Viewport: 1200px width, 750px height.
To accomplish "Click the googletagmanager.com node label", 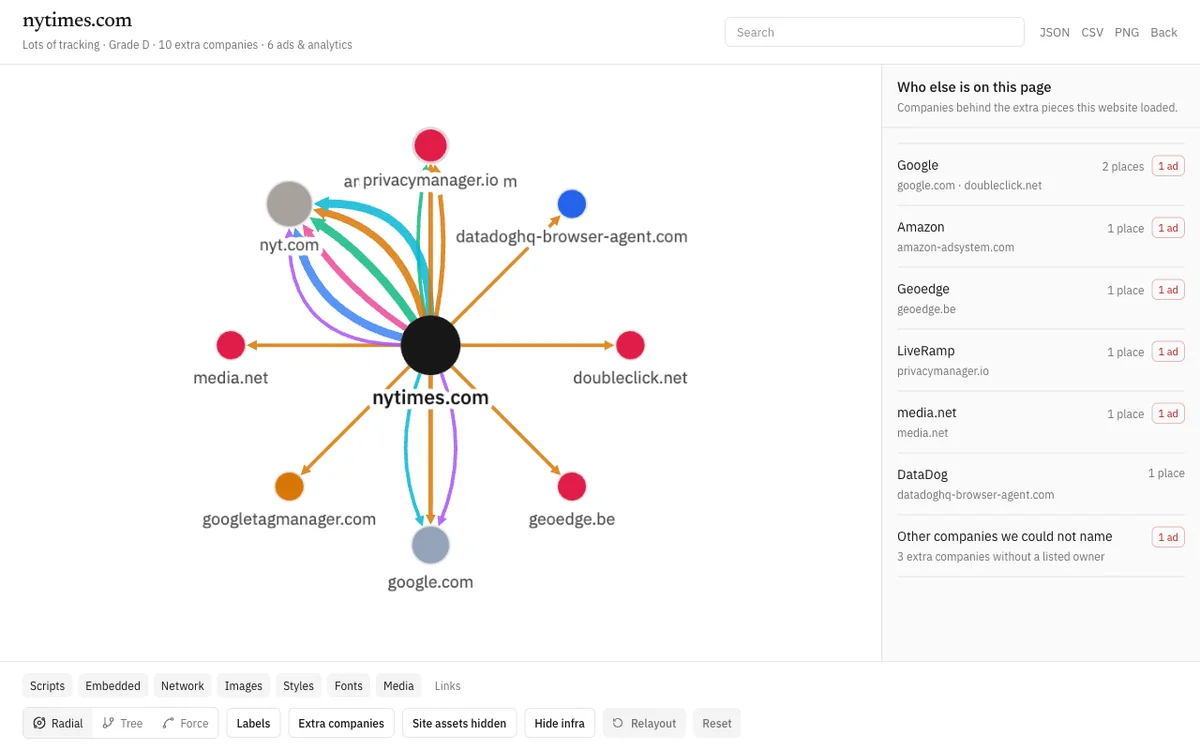I will pyautogui.click(x=289, y=519).
